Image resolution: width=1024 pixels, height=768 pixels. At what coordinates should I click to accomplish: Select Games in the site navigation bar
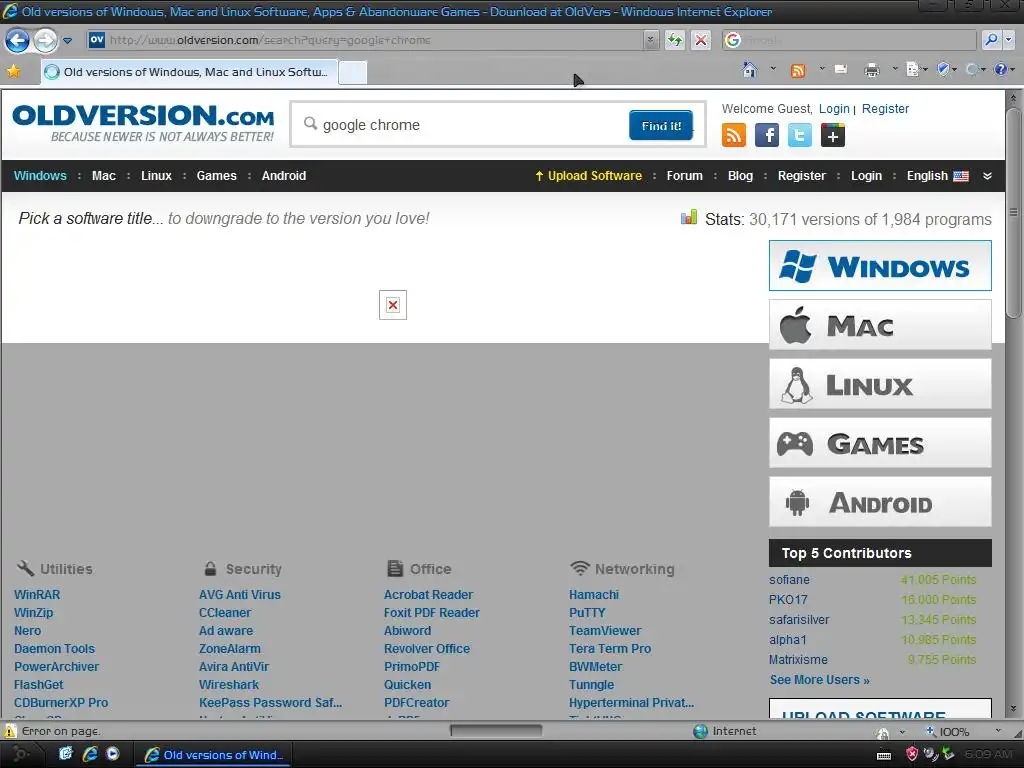(x=216, y=176)
